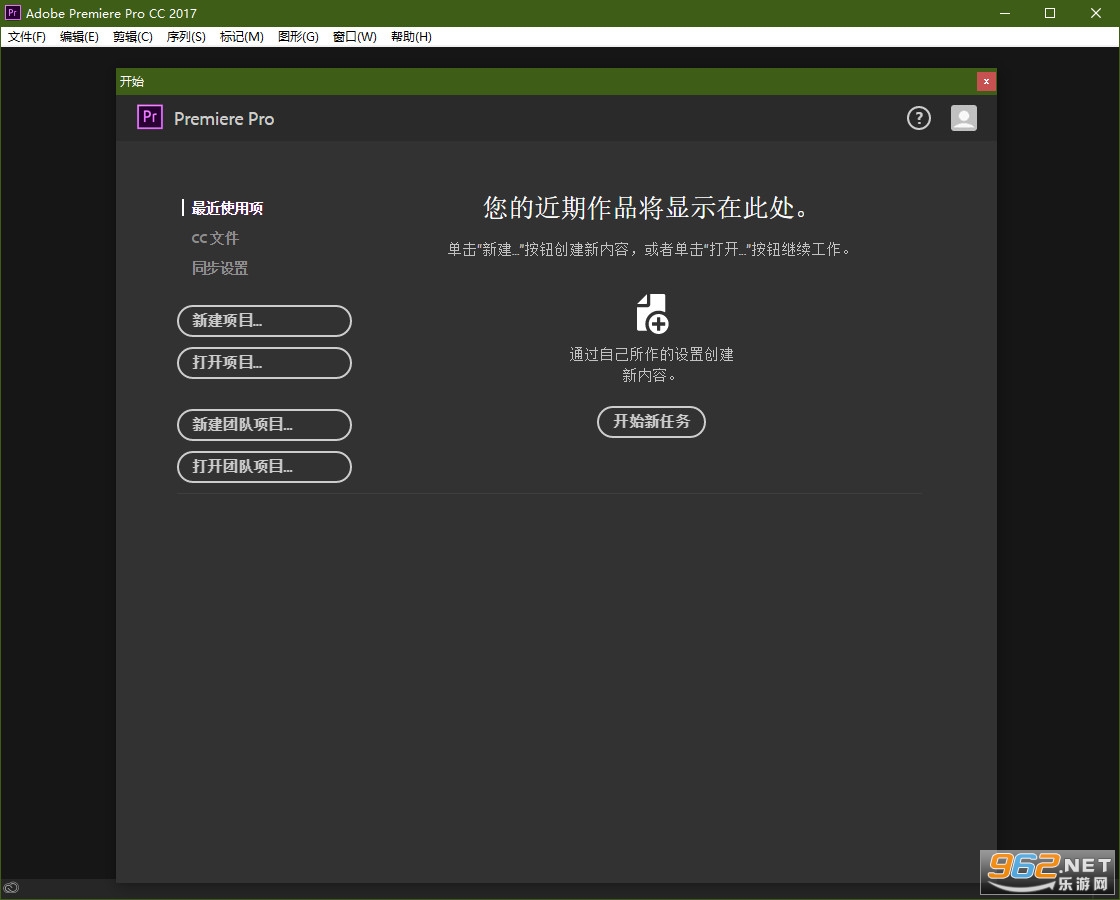The image size is (1120, 900).
Task: Open the 窗口(W) menu
Action: pyautogui.click(x=354, y=37)
